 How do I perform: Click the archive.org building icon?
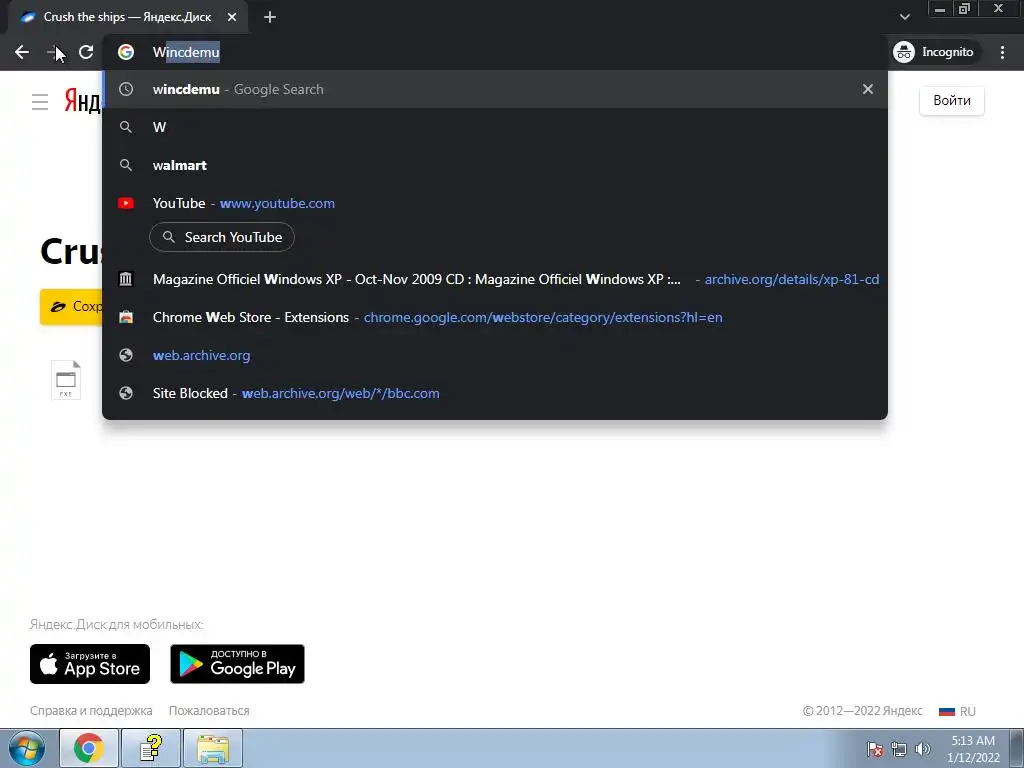[126, 280]
